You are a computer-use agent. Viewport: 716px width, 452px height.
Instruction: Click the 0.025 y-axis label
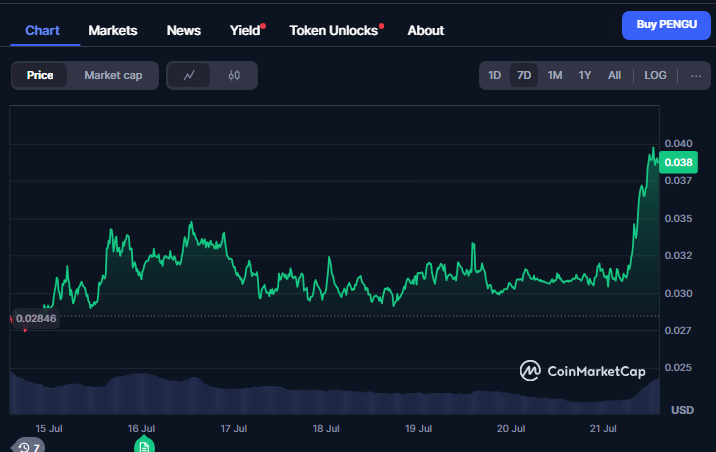pyautogui.click(x=678, y=368)
